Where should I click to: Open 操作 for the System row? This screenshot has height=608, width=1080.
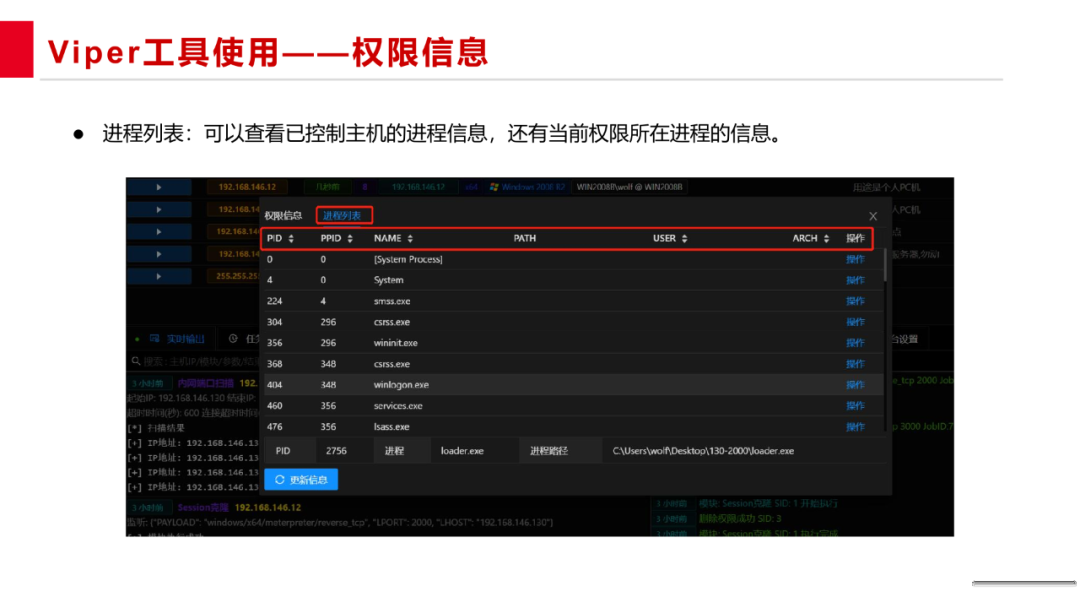click(x=855, y=280)
